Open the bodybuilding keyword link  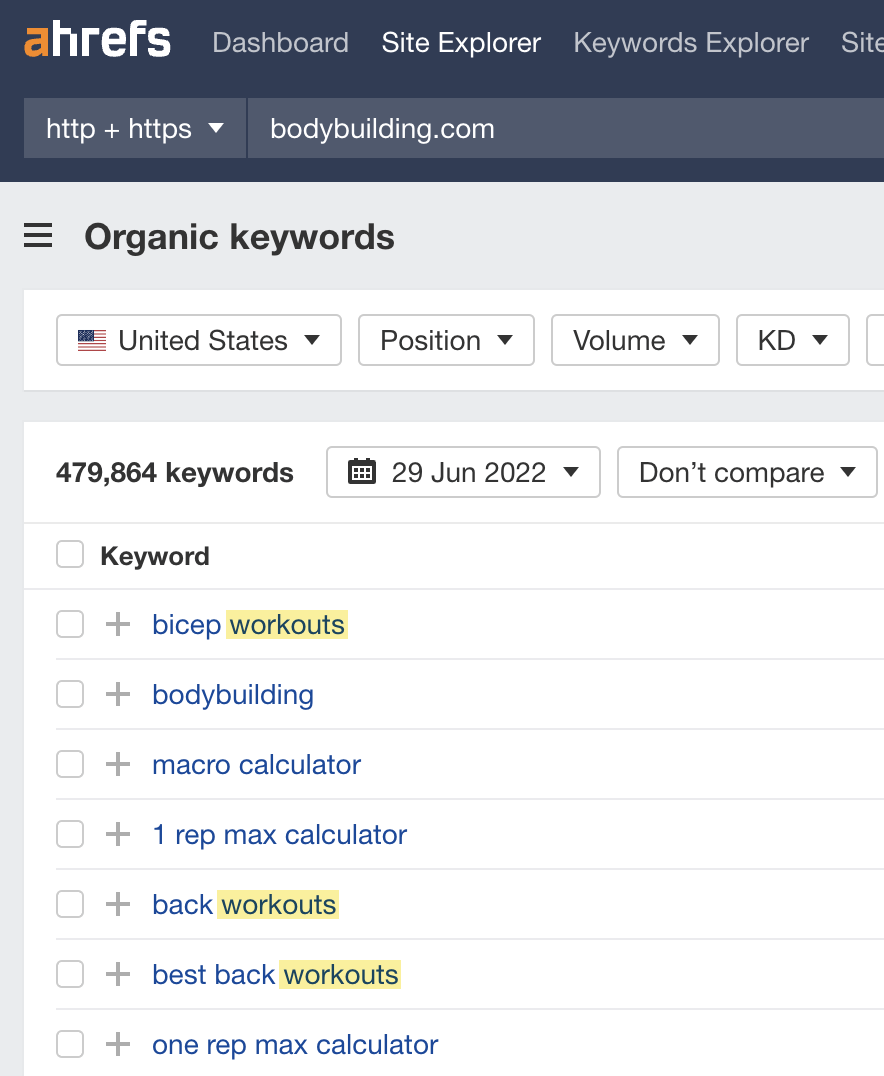point(232,694)
